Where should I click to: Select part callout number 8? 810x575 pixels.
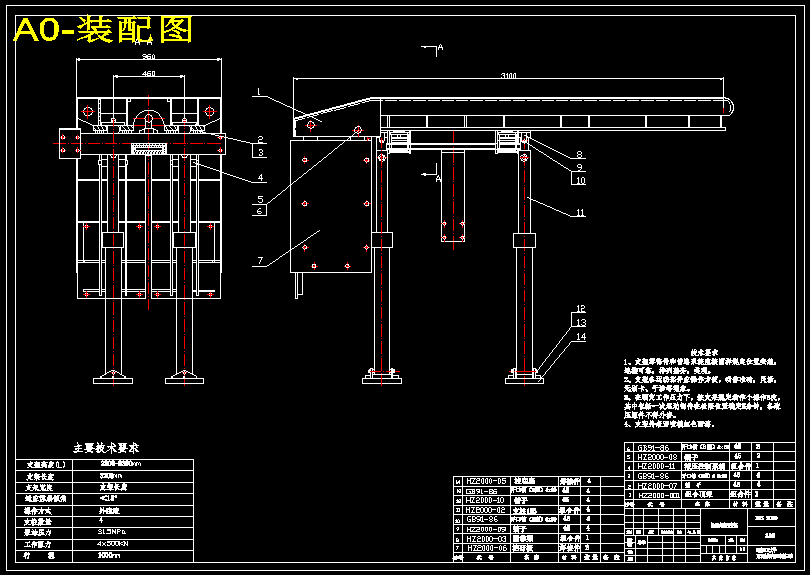click(579, 154)
